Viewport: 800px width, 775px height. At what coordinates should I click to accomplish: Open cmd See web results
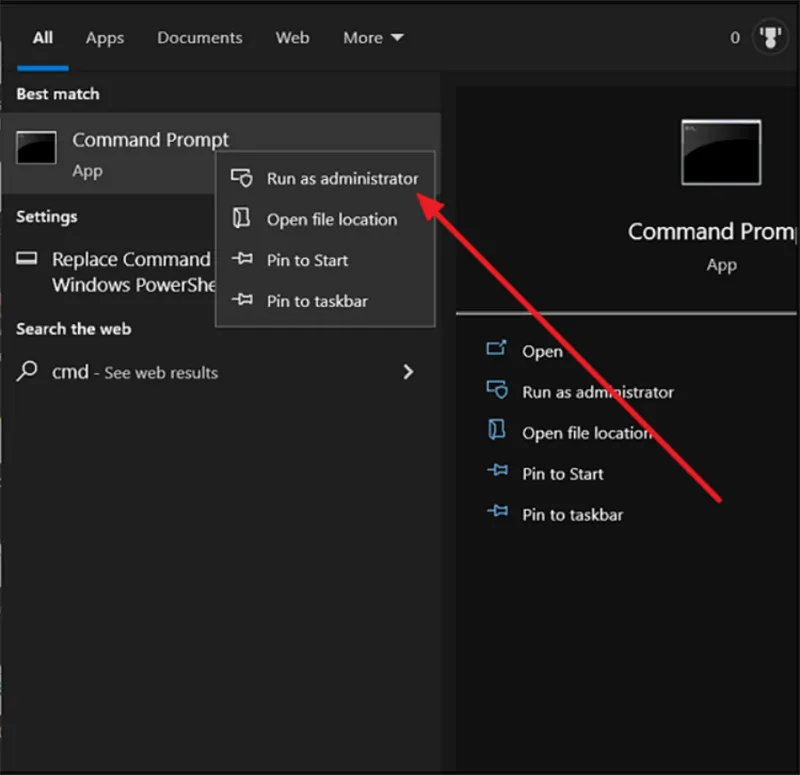(x=220, y=372)
